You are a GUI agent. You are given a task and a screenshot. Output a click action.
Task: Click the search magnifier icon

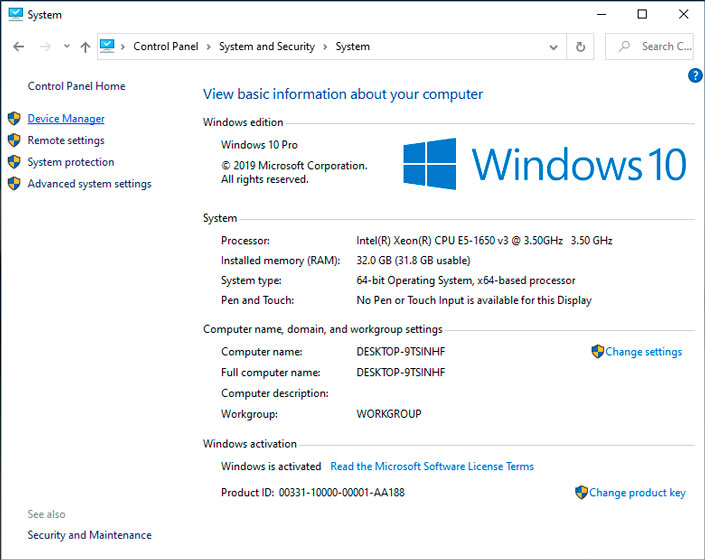(x=624, y=46)
